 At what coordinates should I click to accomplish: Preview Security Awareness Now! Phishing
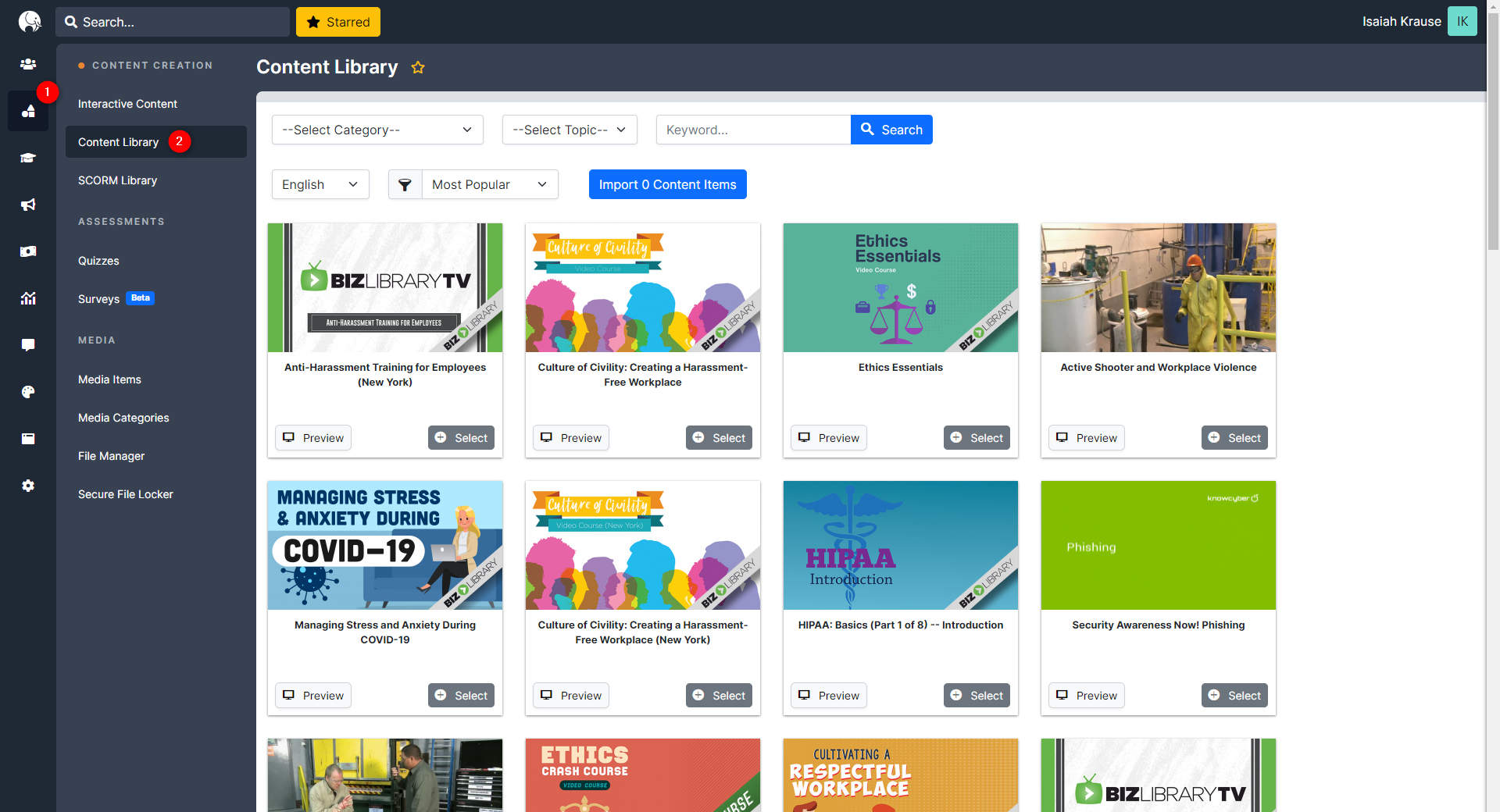pos(1087,696)
